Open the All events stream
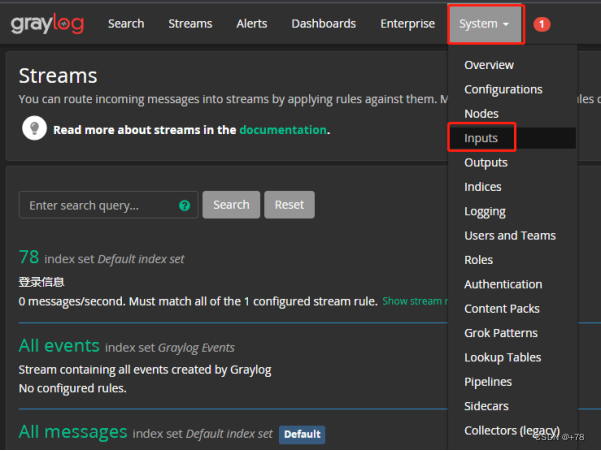 coord(59,346)
